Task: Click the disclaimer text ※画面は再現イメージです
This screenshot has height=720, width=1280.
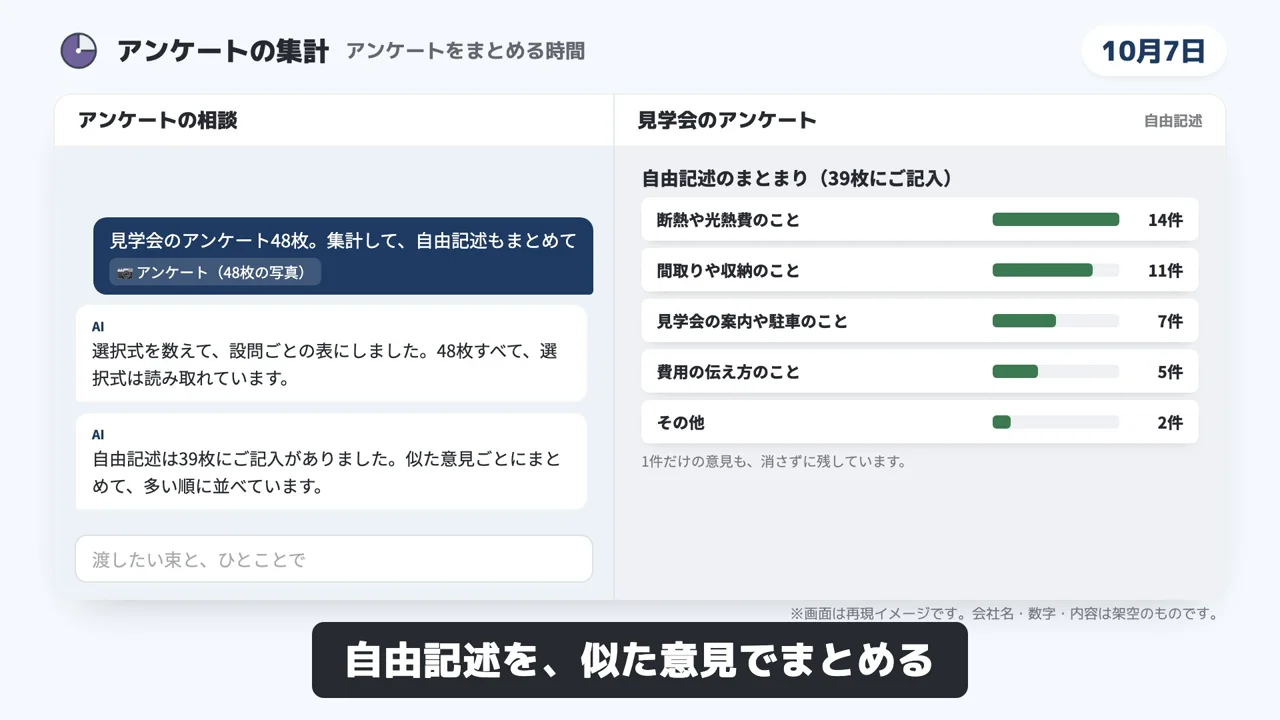Action: point(1004,614)
